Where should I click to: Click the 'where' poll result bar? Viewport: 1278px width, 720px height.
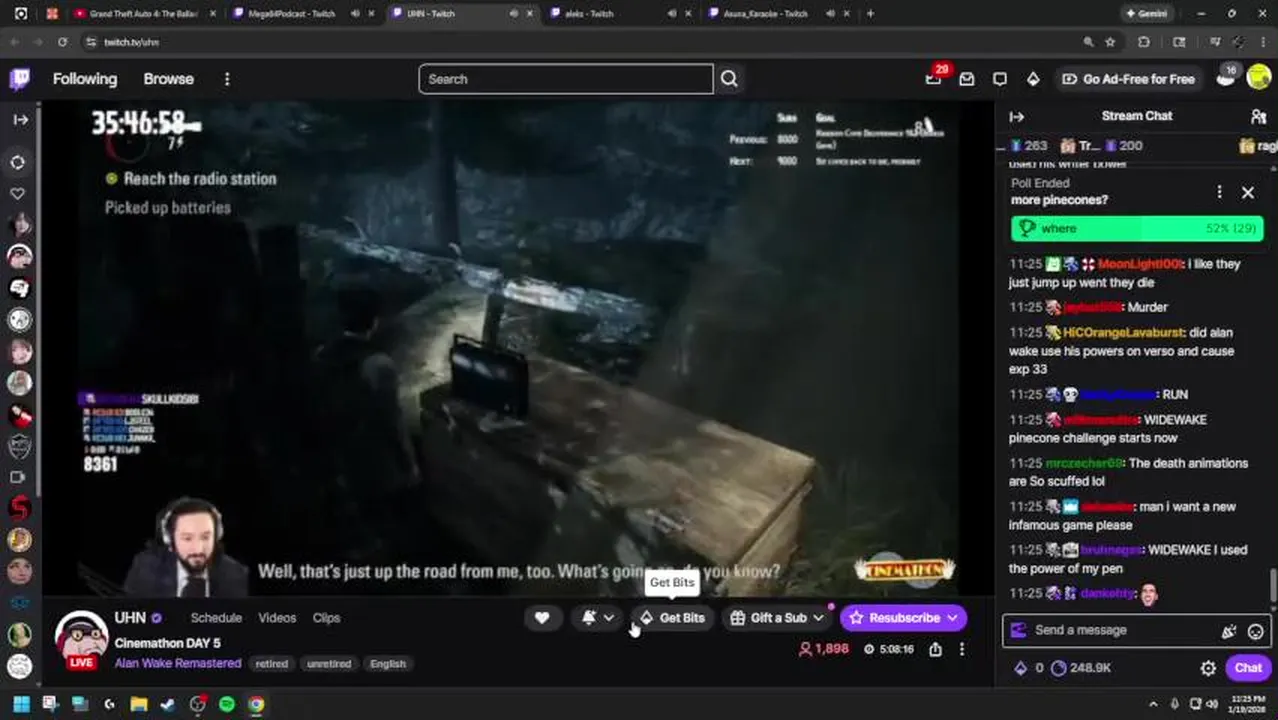click(x=1137, y=228)
